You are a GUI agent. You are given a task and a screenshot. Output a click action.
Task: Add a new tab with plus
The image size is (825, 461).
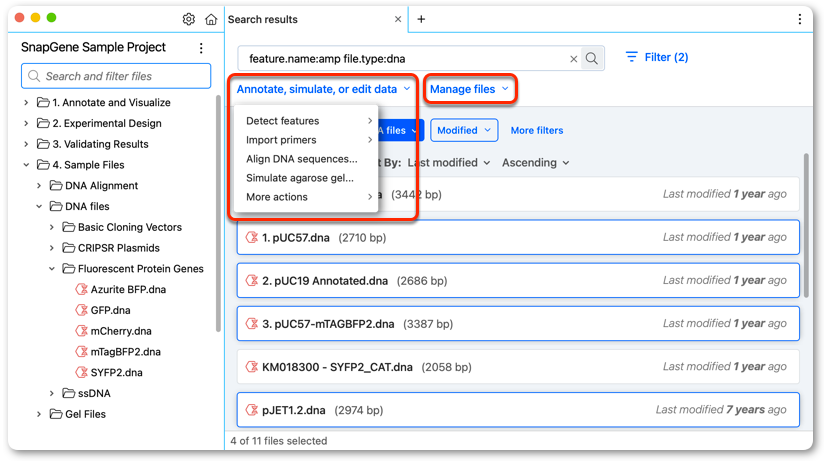tap(421, 19)
